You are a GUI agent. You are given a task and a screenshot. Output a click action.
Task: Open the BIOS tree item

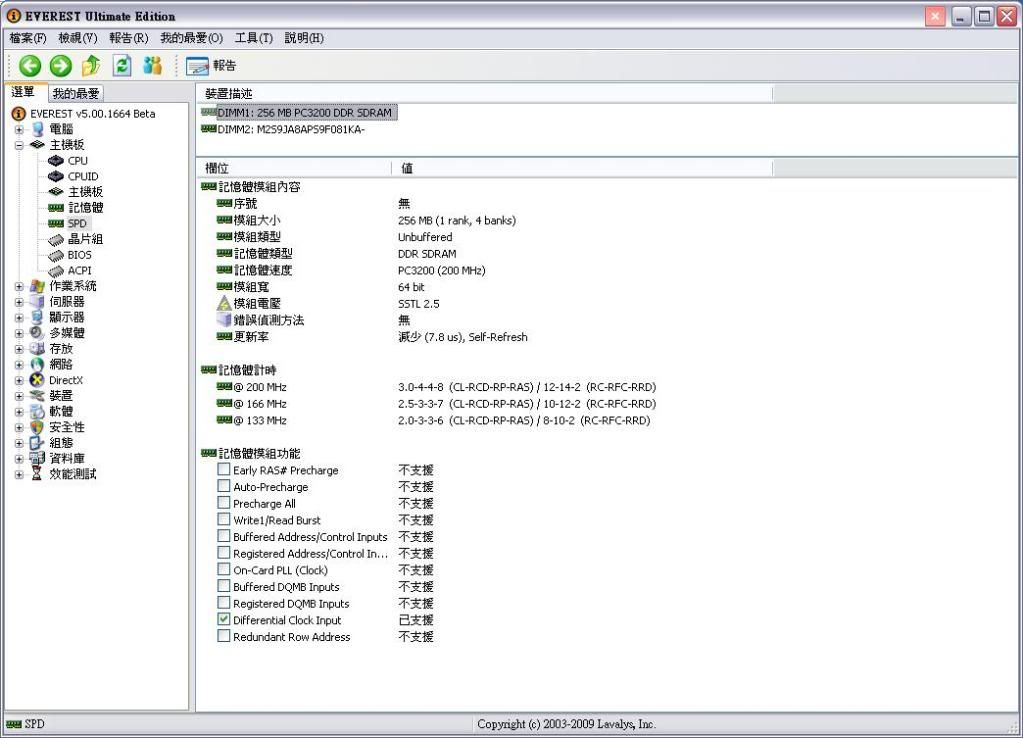70,254
